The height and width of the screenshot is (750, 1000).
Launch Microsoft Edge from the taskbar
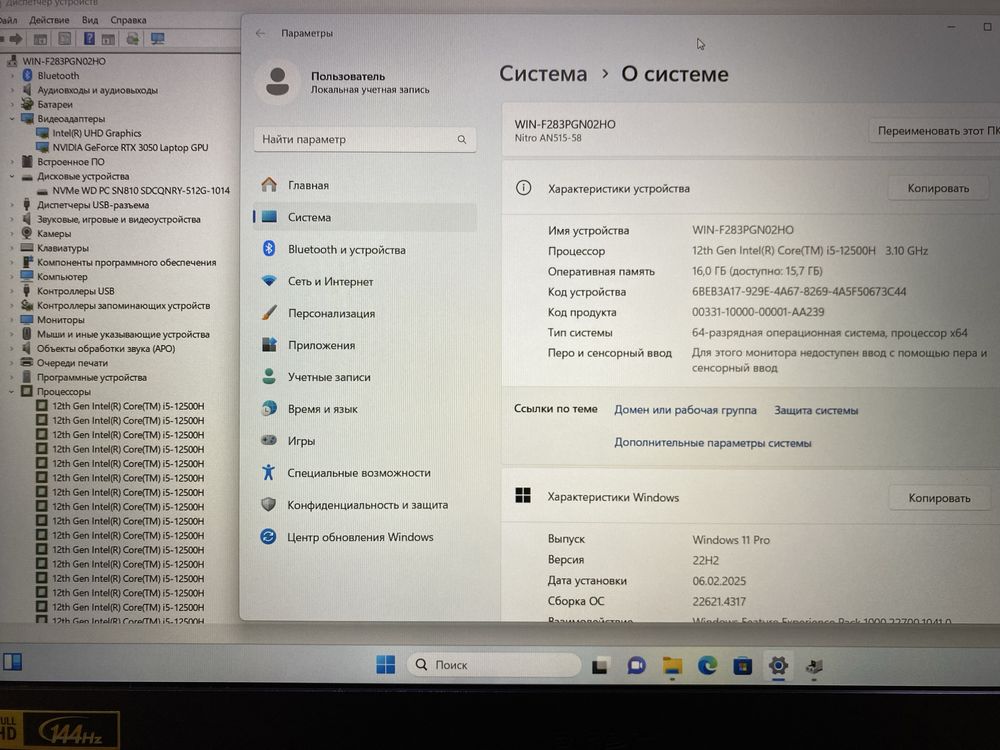click(707, 666)
